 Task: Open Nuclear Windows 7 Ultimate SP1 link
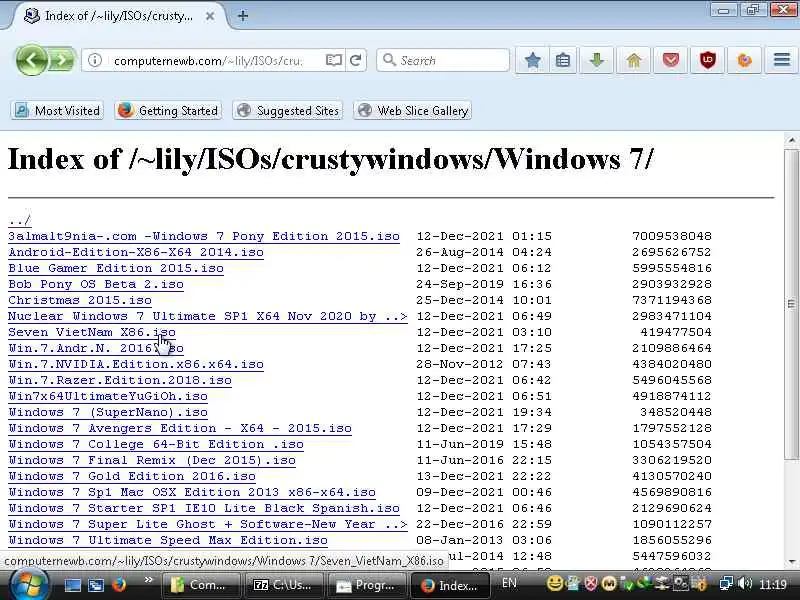(208, 316)
